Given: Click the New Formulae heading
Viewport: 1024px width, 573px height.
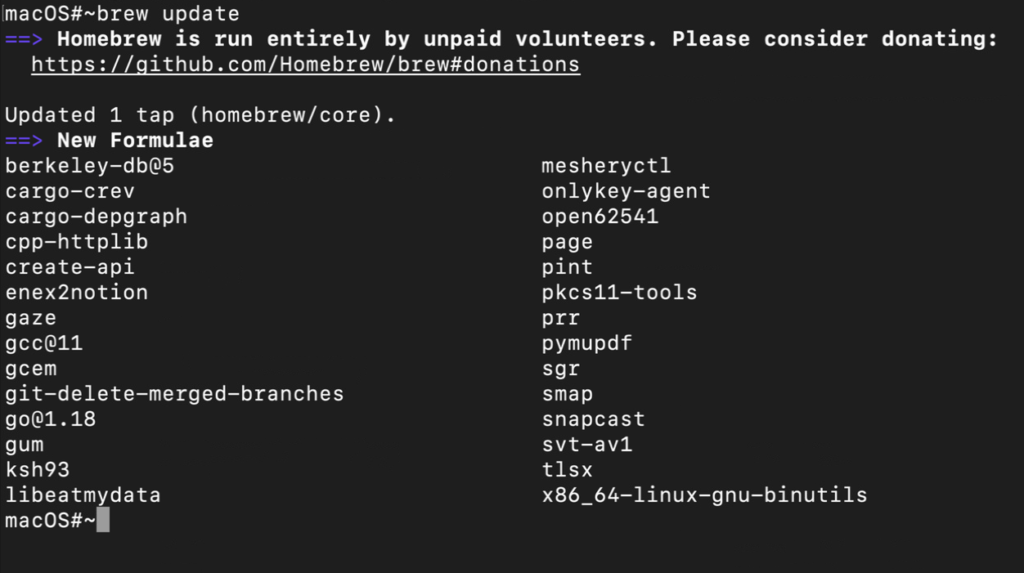Looking at the screenshot, I should [x=135, y=140].
